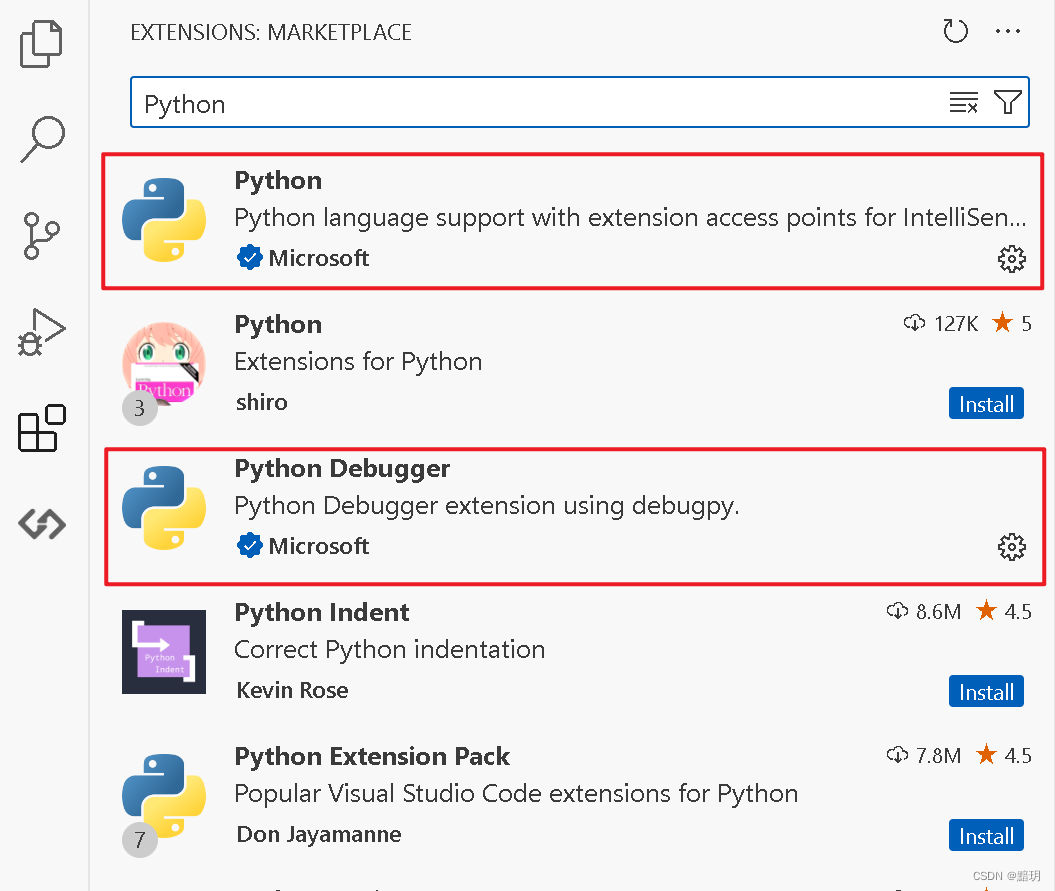Open Views and More Actions menu
Screen dimensions: 1055x891
click(1007, 31)
